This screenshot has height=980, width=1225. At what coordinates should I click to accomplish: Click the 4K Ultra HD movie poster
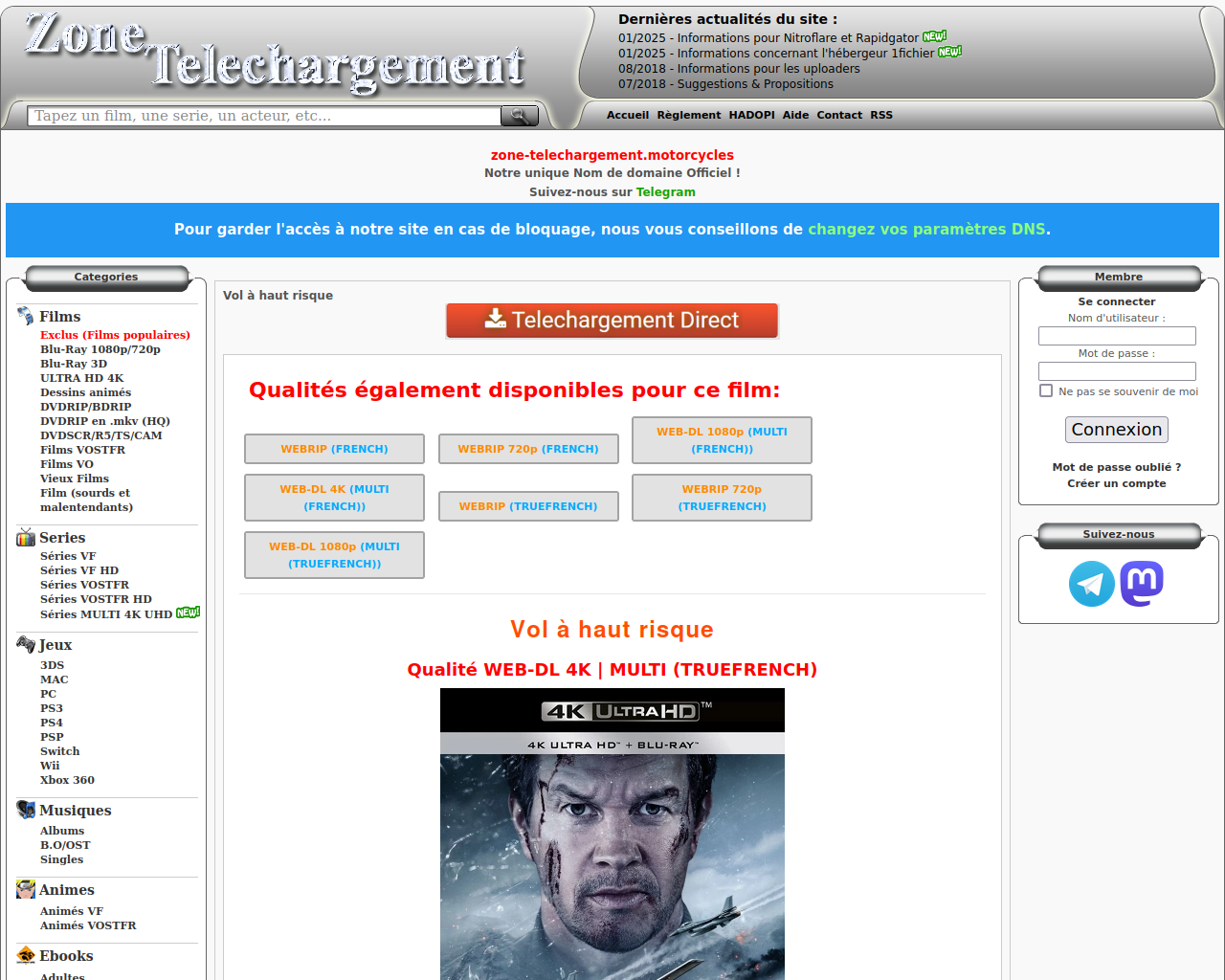click(x=612, y=834)
